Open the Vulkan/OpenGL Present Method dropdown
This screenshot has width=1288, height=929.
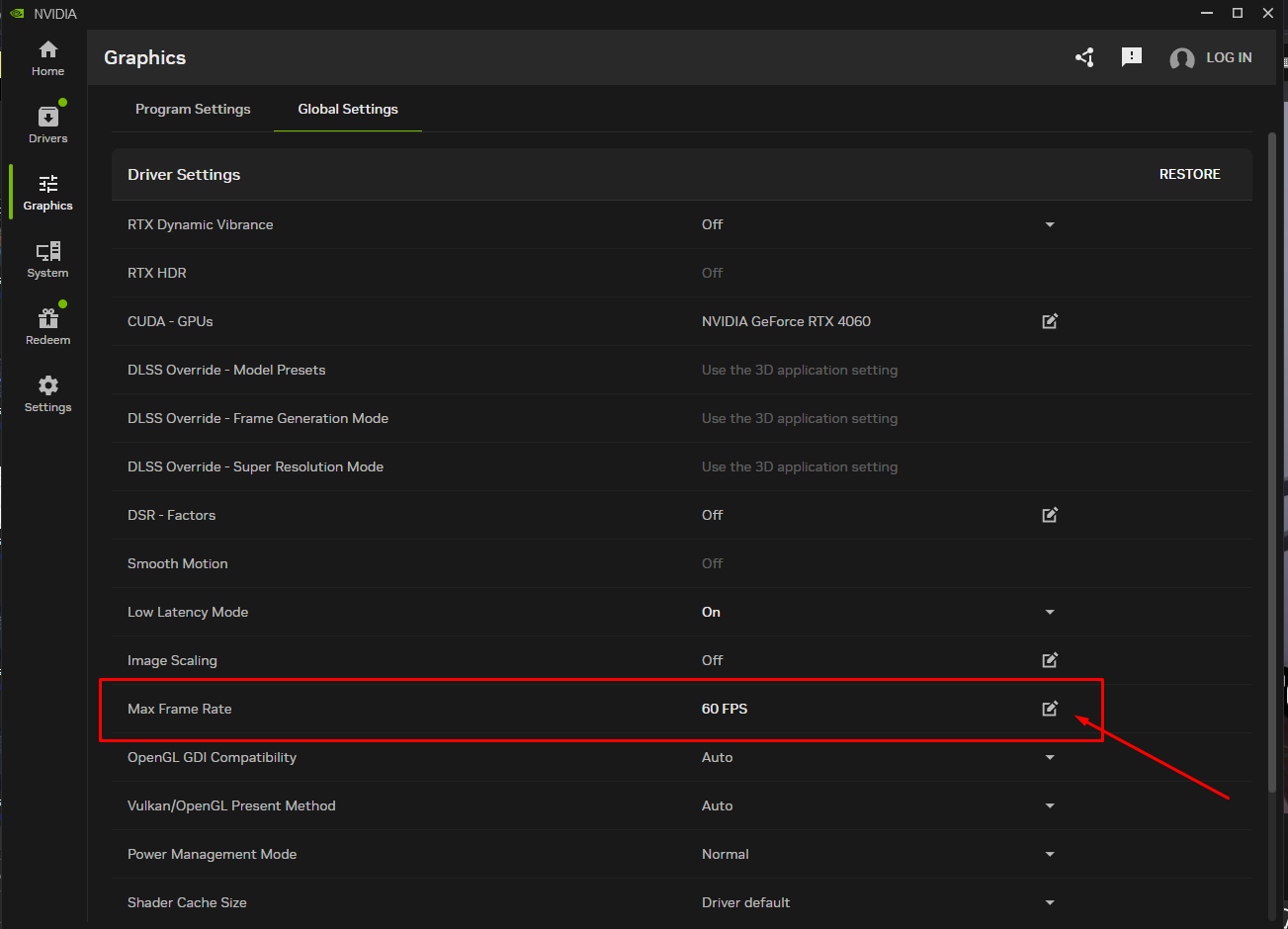click(1050, 806)
